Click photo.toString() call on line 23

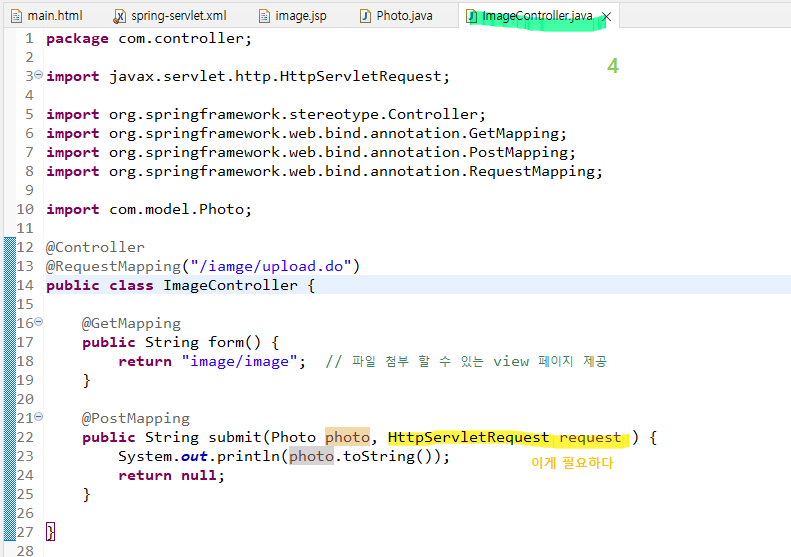pyautogui.click(x=359, y=457)
